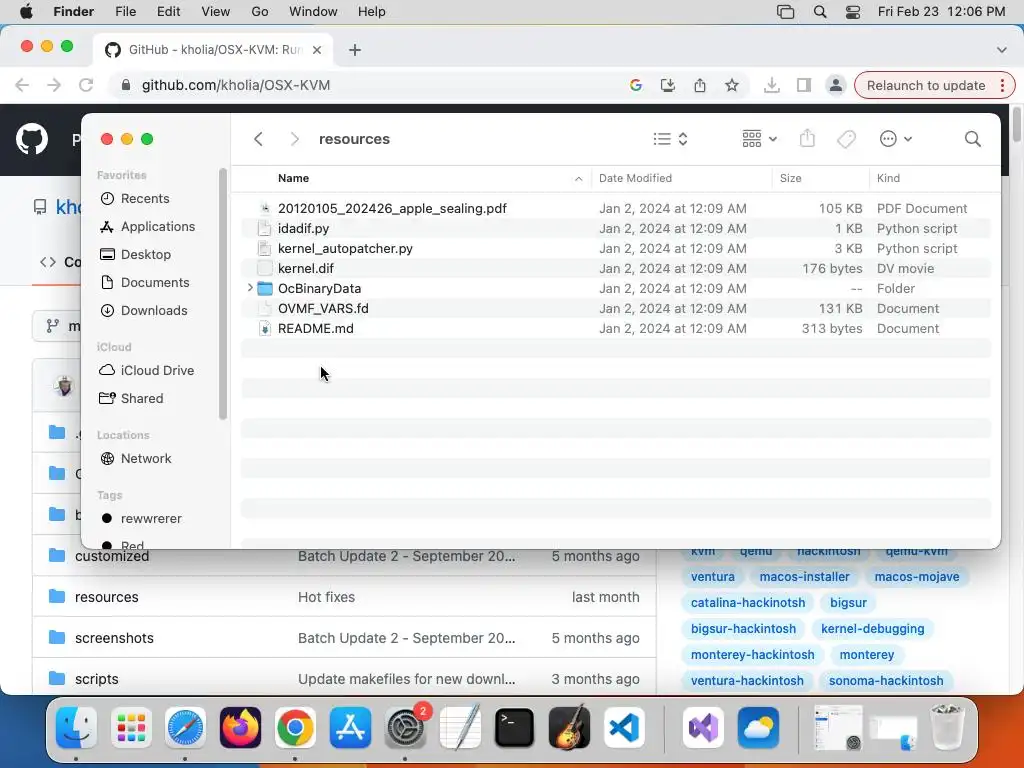Open the resources folder on GitHub
Viewport: 1024px width, 768px height.
click(106, 597)
